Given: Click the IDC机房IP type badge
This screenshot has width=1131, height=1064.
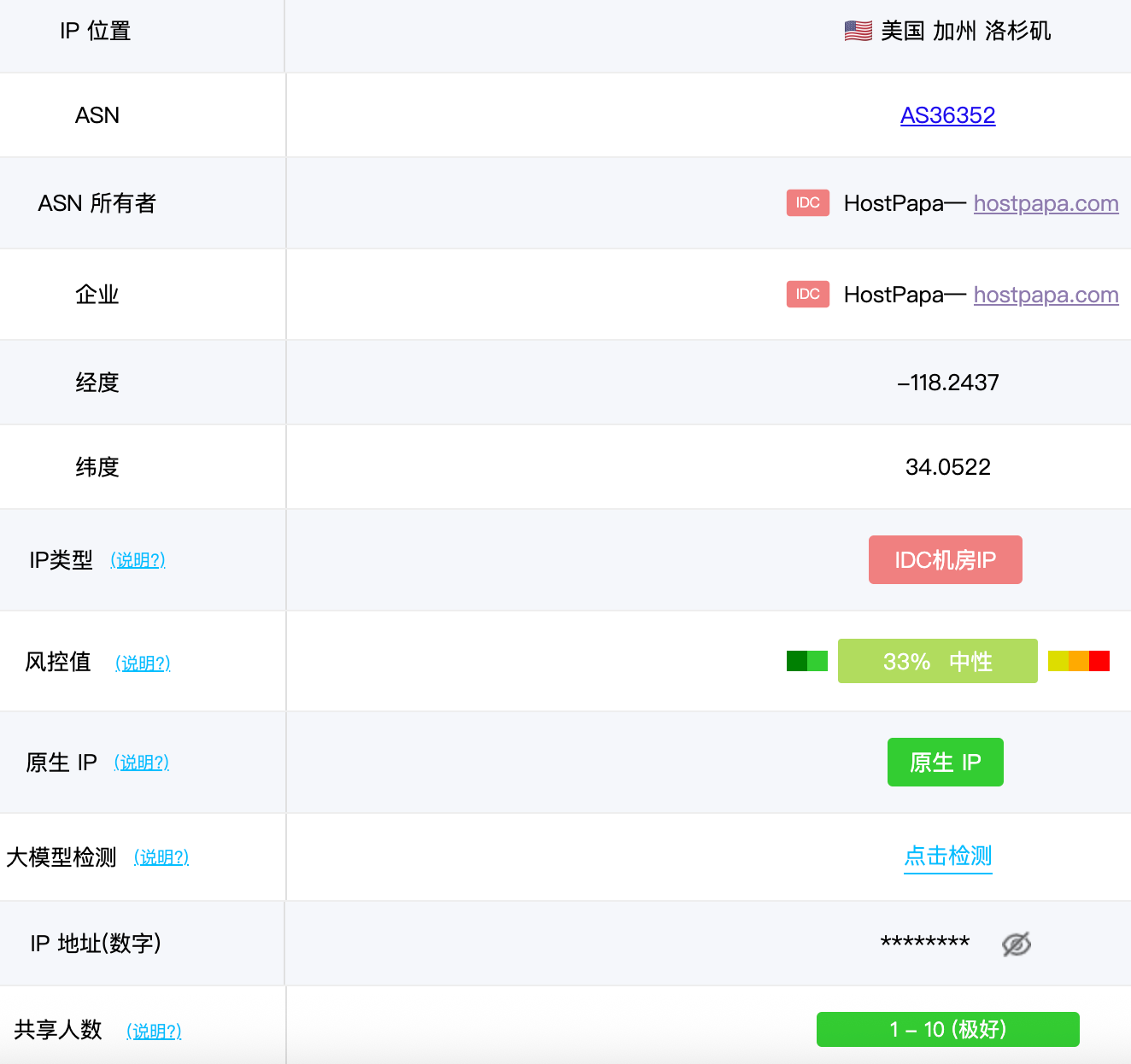Looking at the screenshot, I should pos(945,560).
